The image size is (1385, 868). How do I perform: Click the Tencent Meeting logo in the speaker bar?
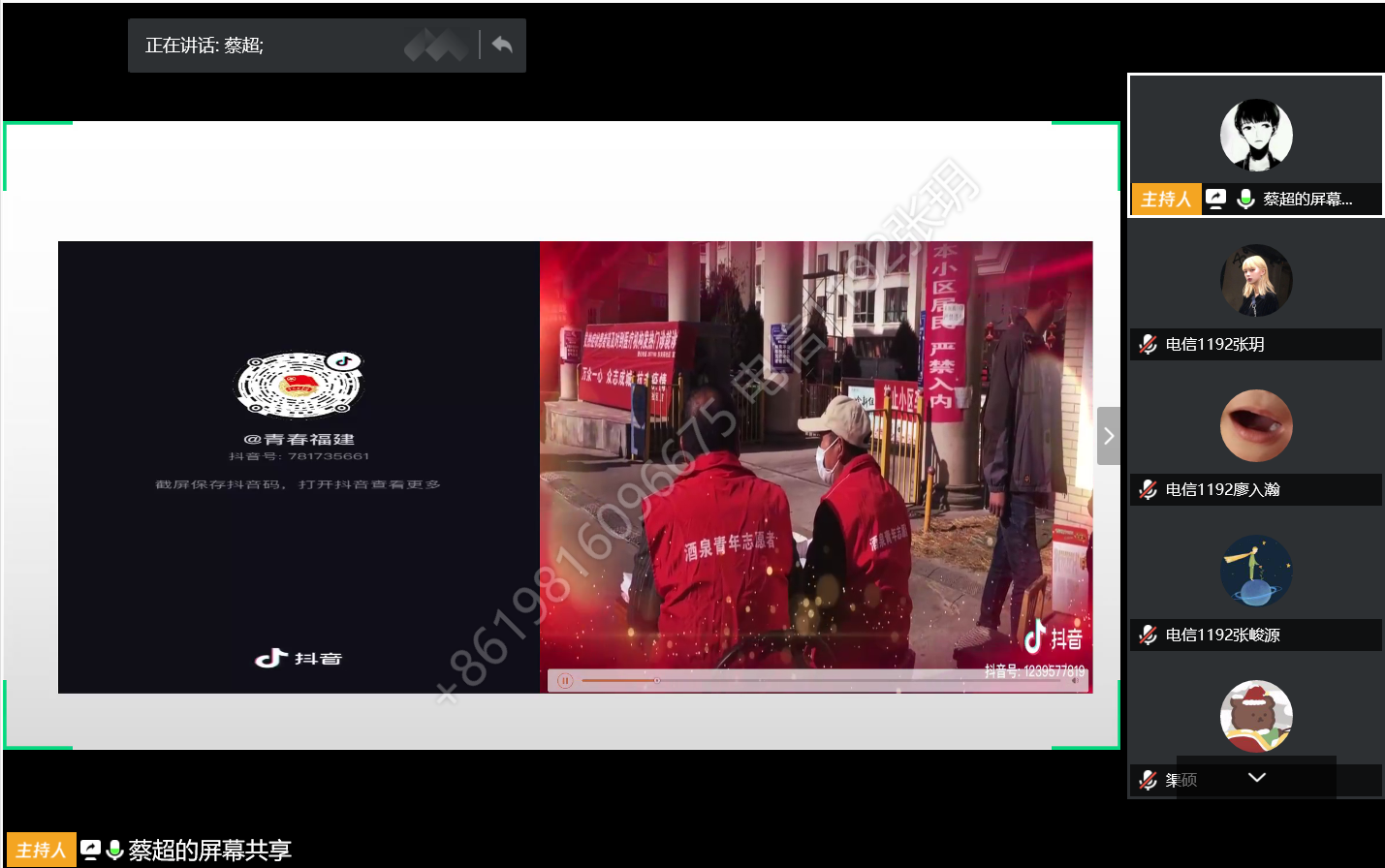point(435,45)
